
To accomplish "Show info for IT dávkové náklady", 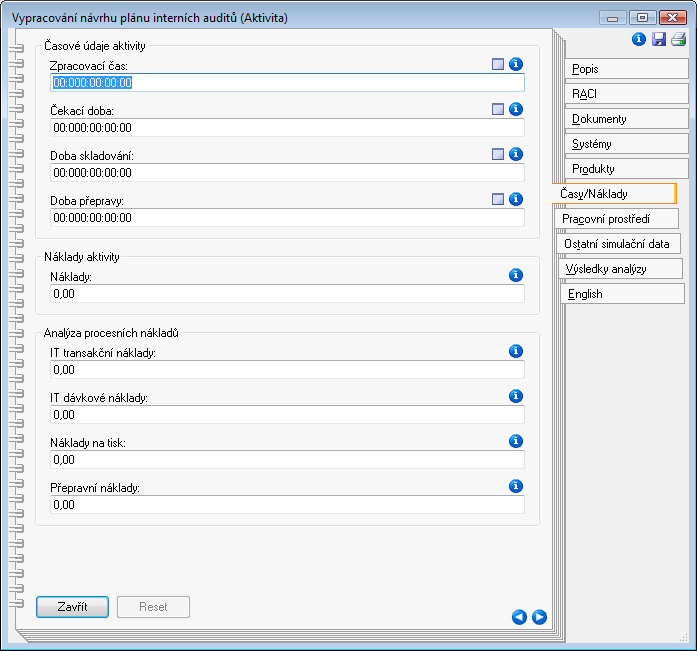I will click(516, 396).
